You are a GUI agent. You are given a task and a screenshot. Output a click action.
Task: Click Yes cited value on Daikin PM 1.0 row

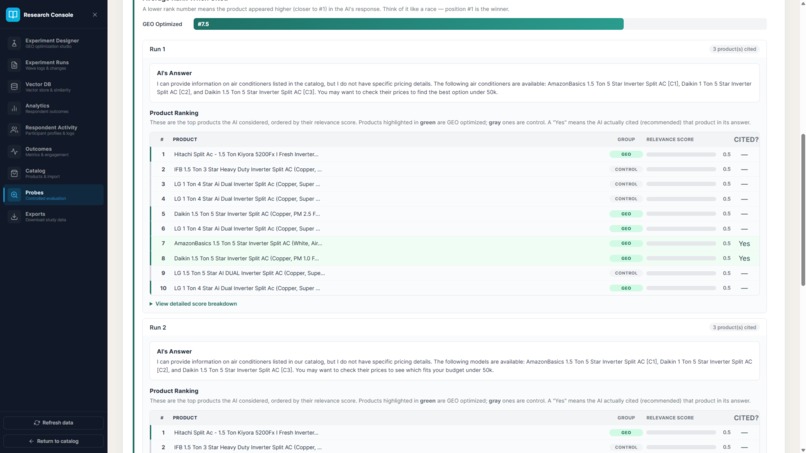744,259
